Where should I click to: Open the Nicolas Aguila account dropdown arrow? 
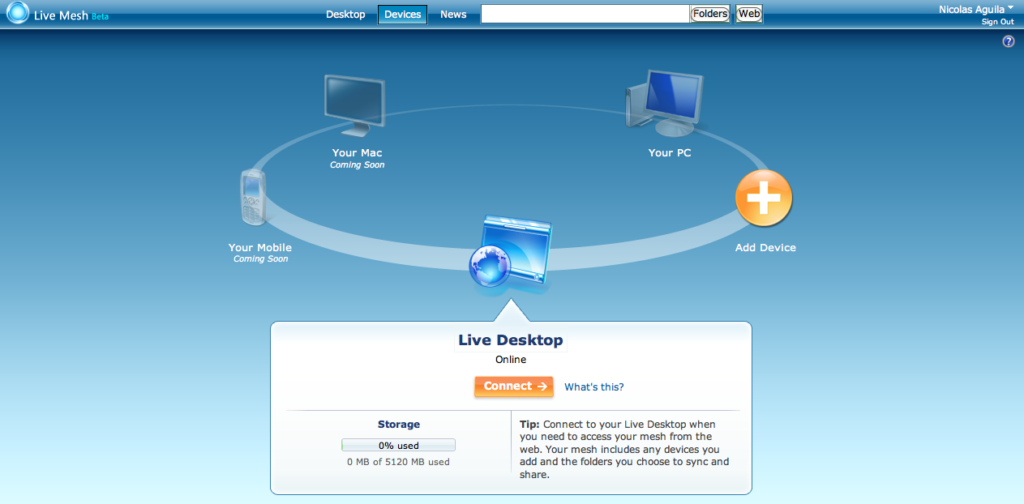[x=1011, y=7]
